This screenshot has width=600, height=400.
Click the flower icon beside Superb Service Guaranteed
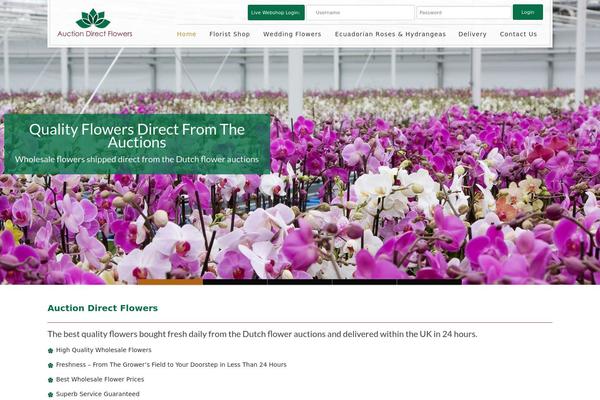[x=51, y=395]
